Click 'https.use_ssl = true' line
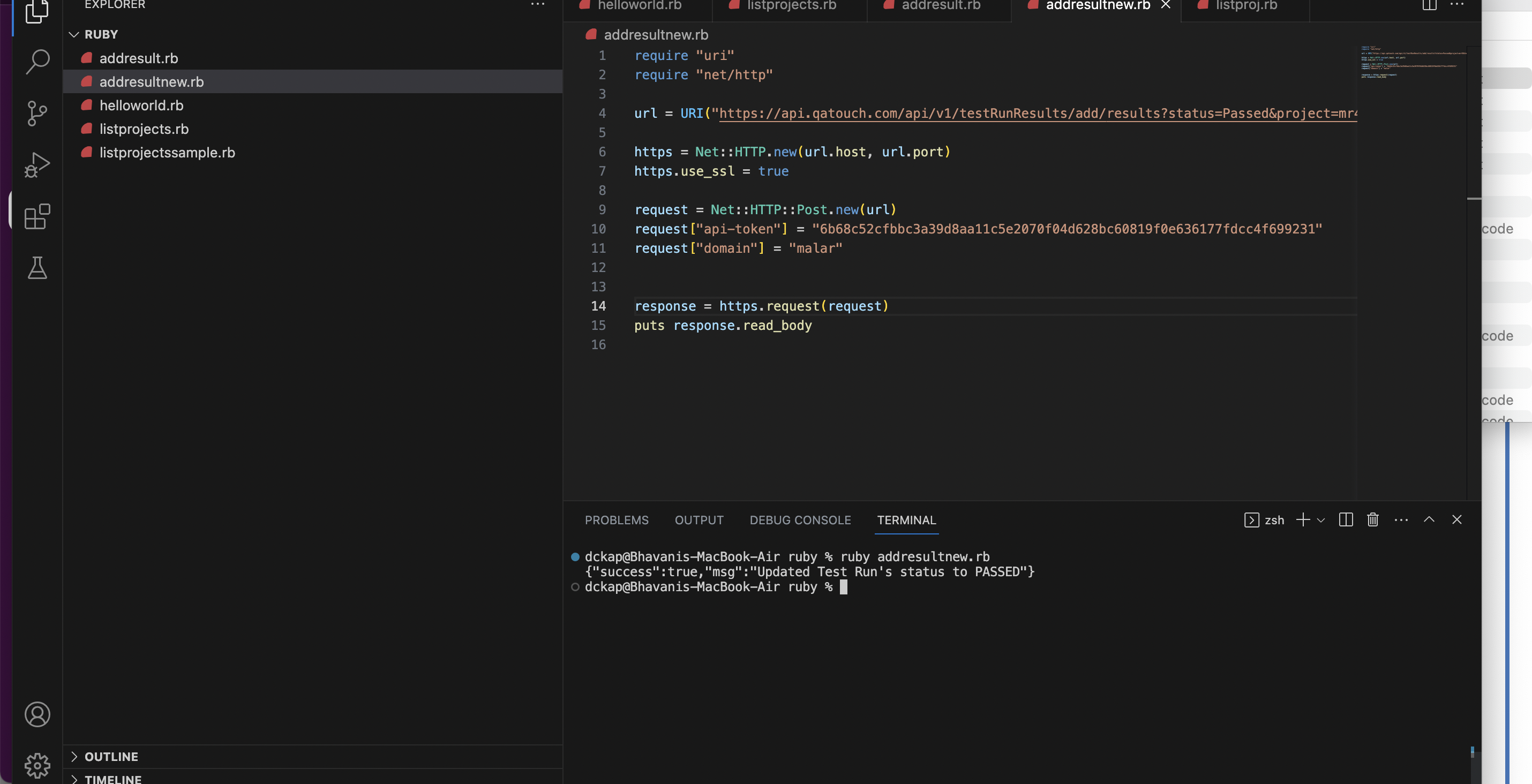The image size is (1532, 784). click(711, 171)
